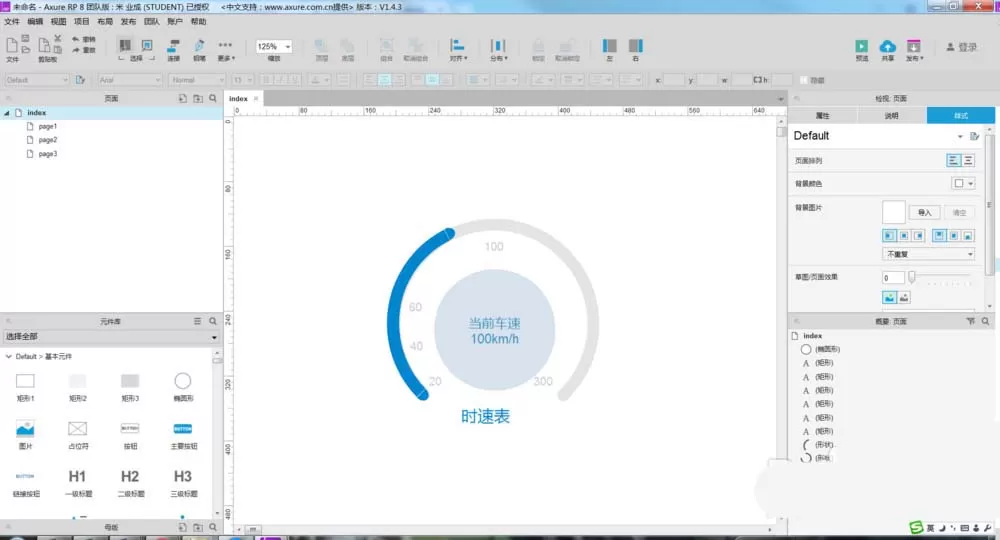This screenshot has width=1000, height=540.
Task: Open the Default page style dropdown in Inspector
Action: click(960, 136)
